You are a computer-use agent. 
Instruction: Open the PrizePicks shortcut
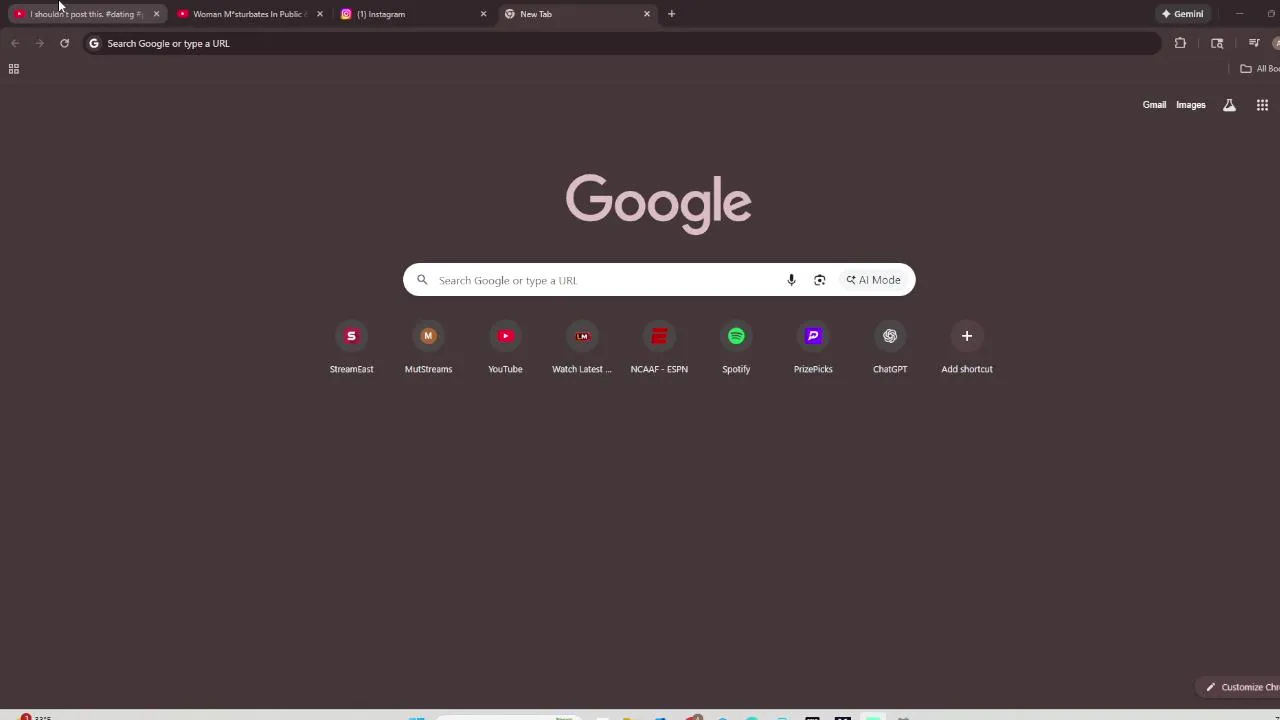813,348
